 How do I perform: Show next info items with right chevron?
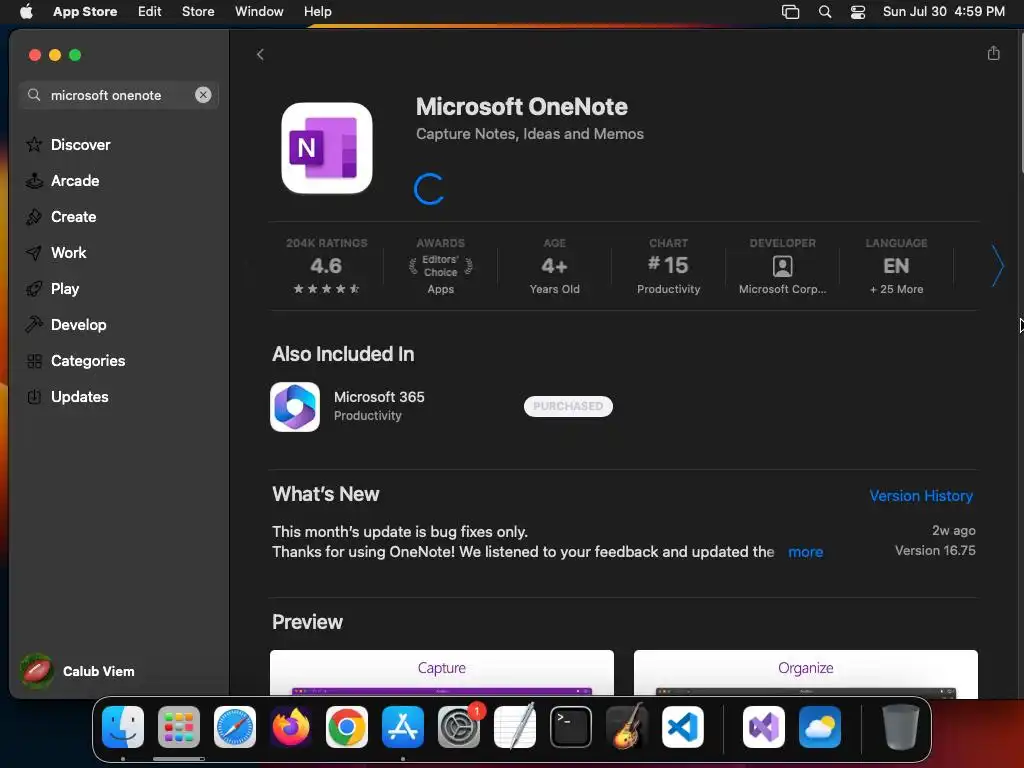coord(997,266)
